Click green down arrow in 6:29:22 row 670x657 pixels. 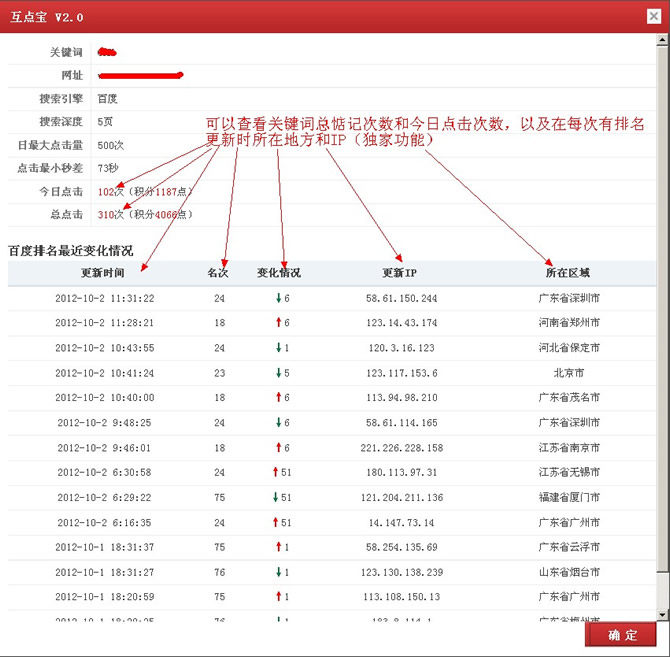(274, 497)
